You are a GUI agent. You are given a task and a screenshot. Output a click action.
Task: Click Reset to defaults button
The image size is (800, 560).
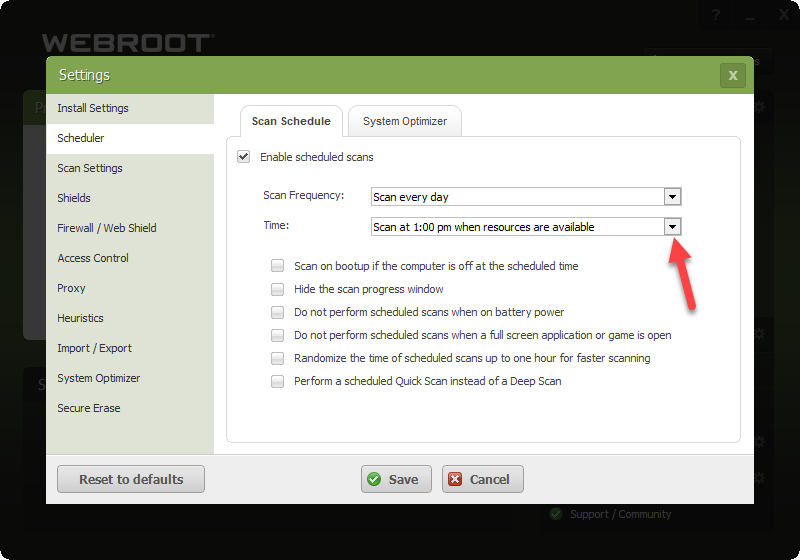[131, 479]
